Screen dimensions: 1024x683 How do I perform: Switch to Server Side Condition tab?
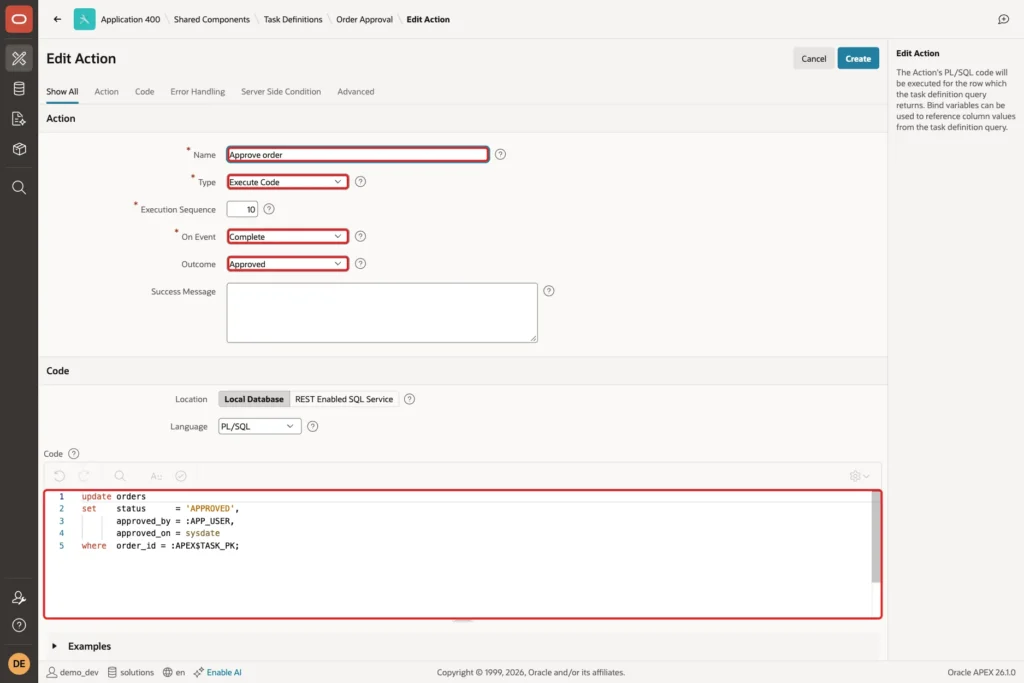click(281, 91)
